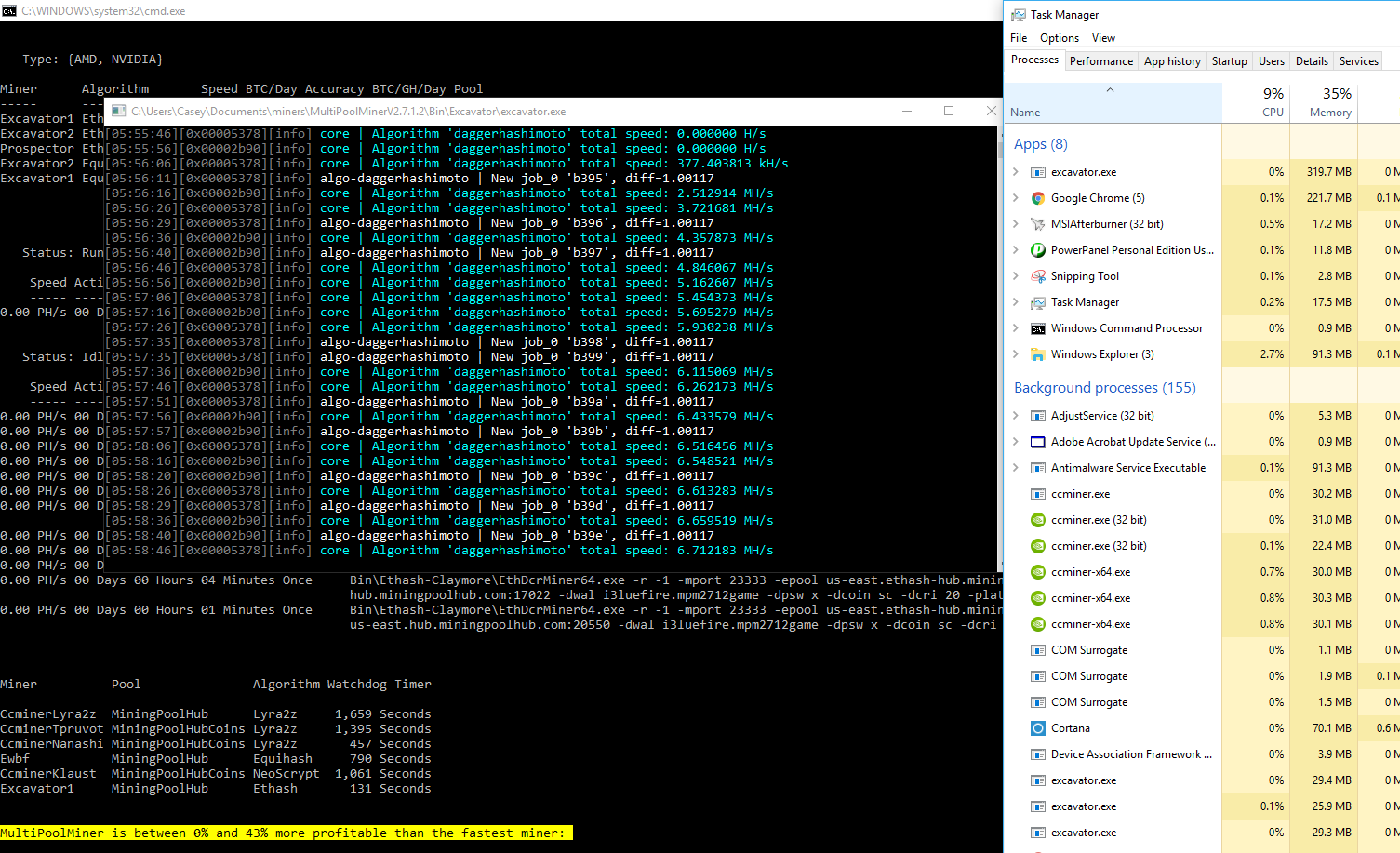Click the Adobe Acrobat Update Service icon
This screenshot has height=853, width=1400.
tap(1038, 441)
